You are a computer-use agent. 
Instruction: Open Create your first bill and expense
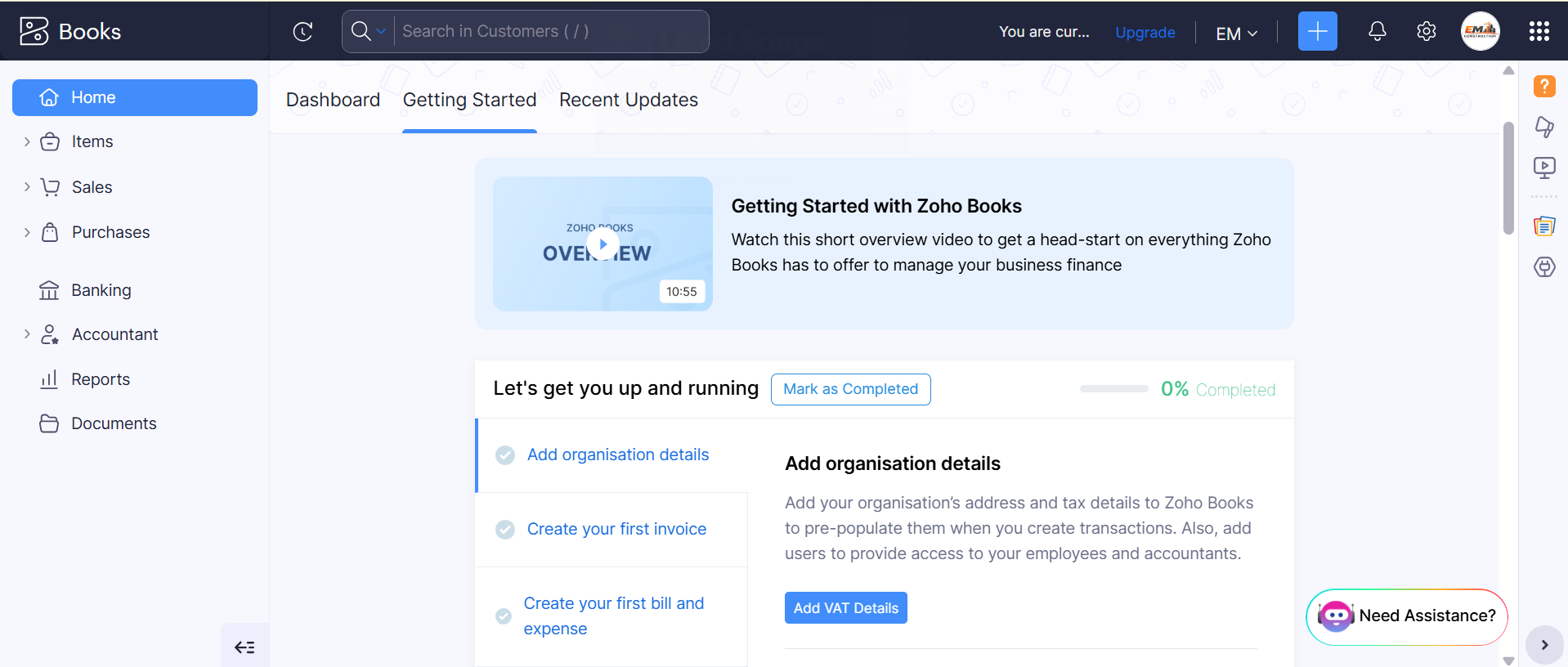pos(614,616)
